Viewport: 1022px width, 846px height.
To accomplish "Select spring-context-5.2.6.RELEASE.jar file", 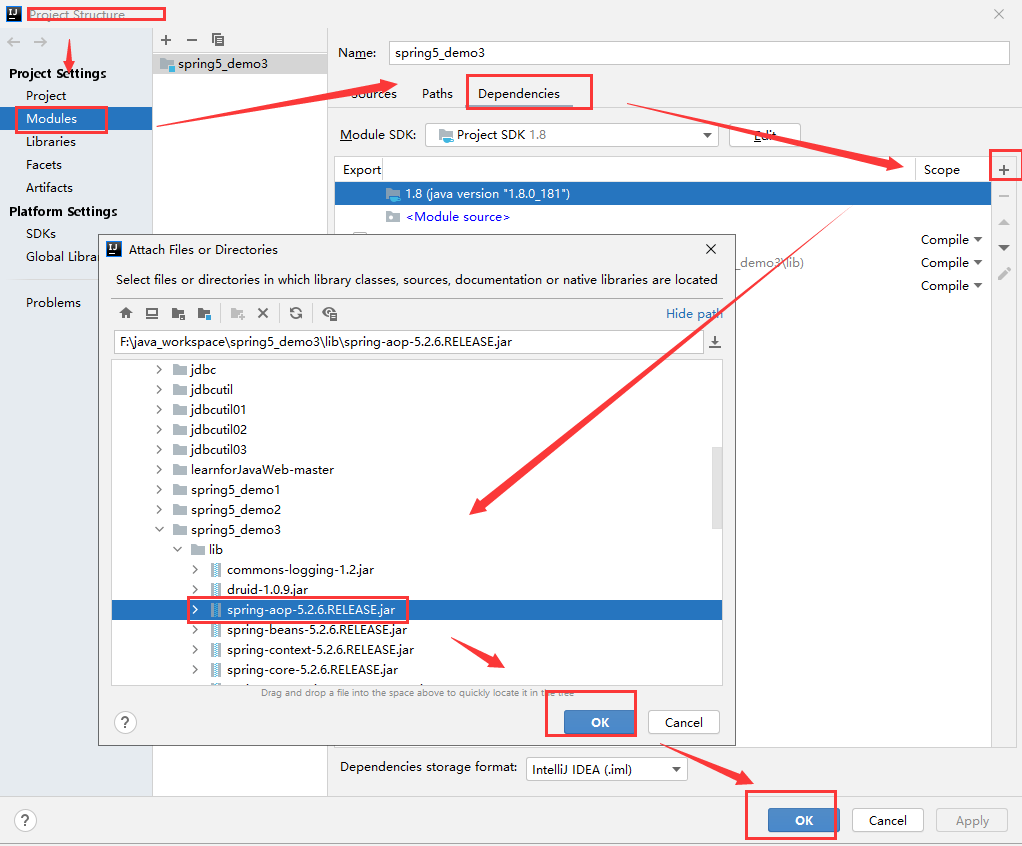I will (x=320, y=650).
